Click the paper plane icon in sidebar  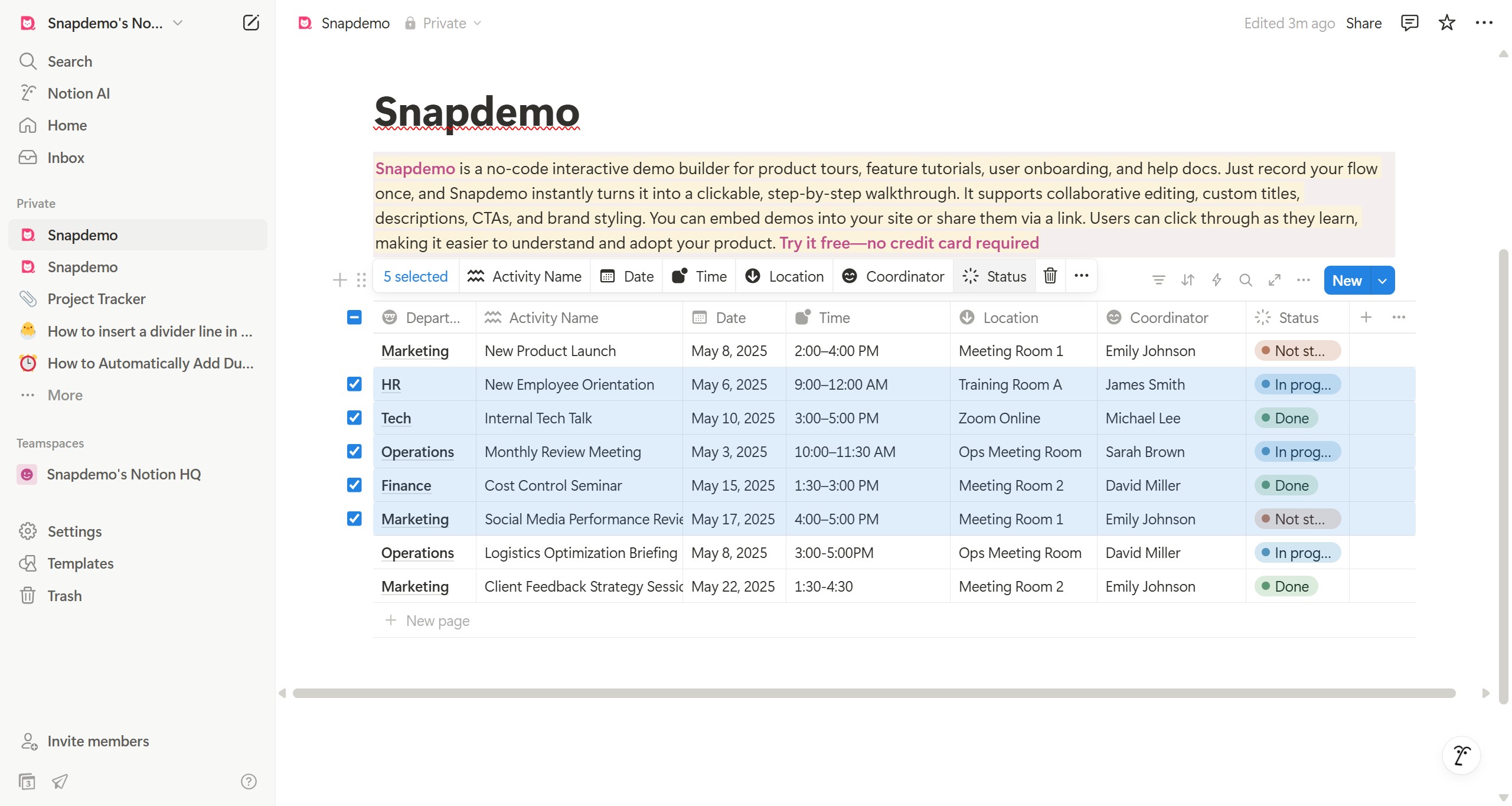pyautogui.click(x=60, y=781)
